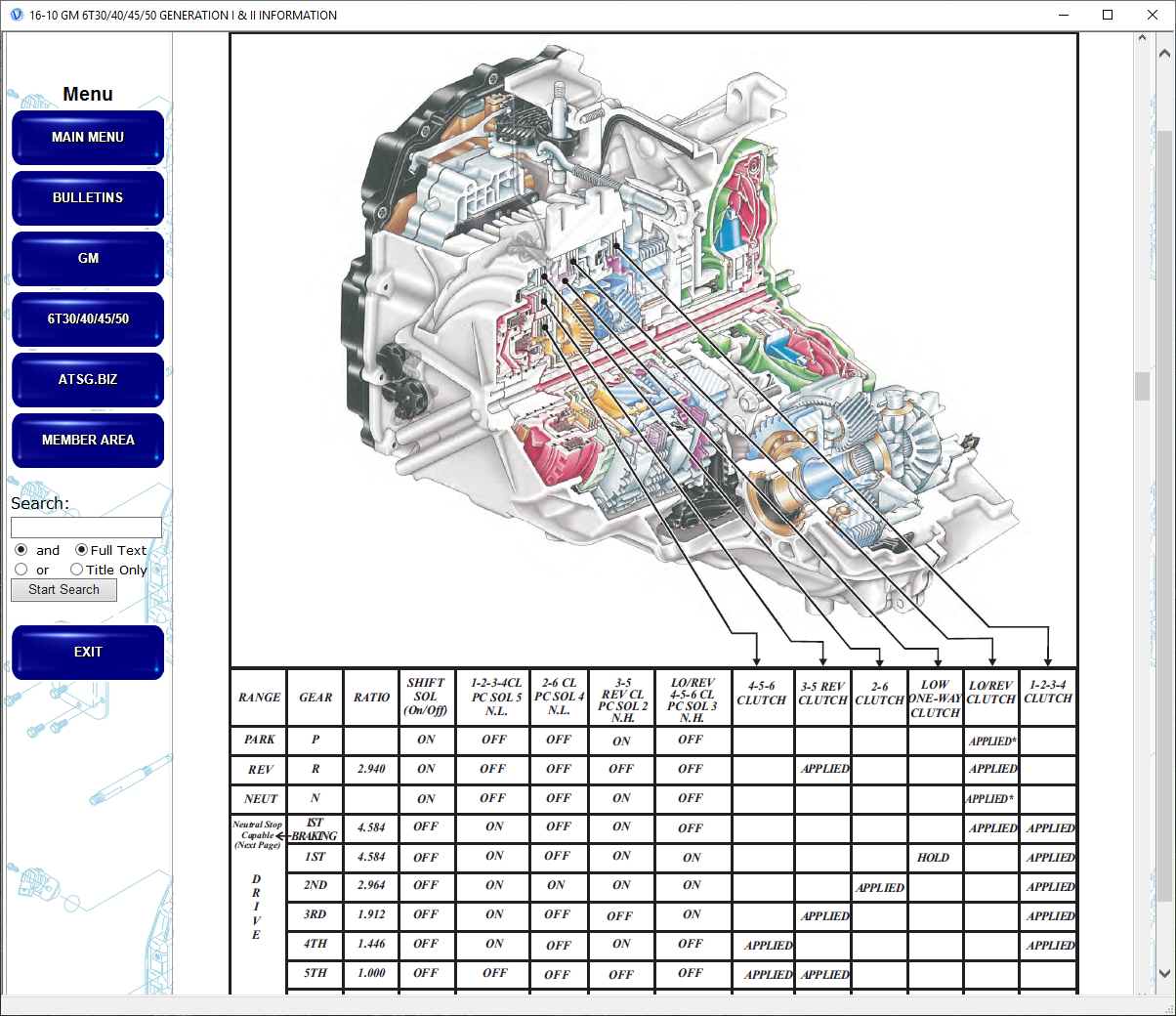Open the BULLETINS section
The height and width of the screenshot is (1016, 1176).
[88, 198]
